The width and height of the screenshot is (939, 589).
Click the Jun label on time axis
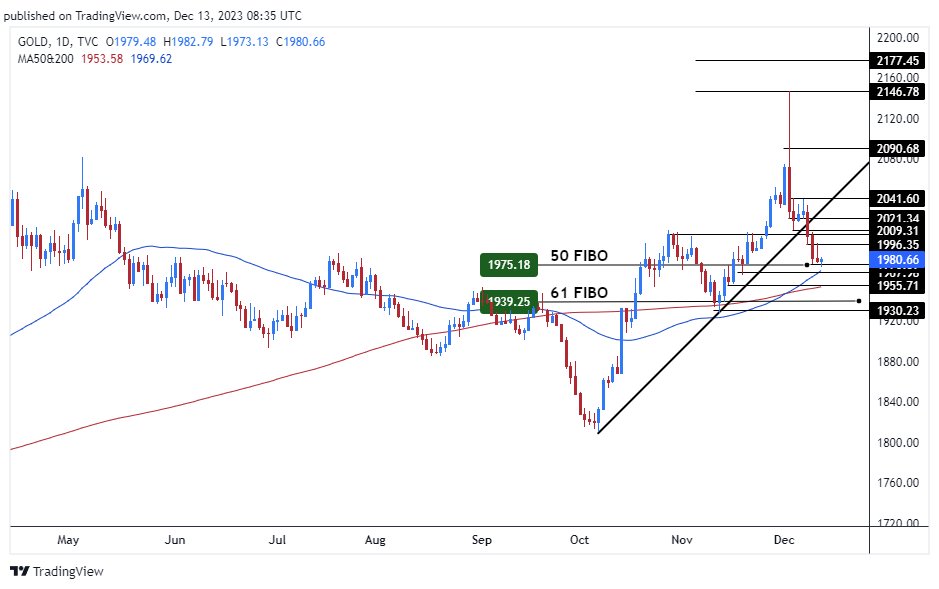(175, 540)
